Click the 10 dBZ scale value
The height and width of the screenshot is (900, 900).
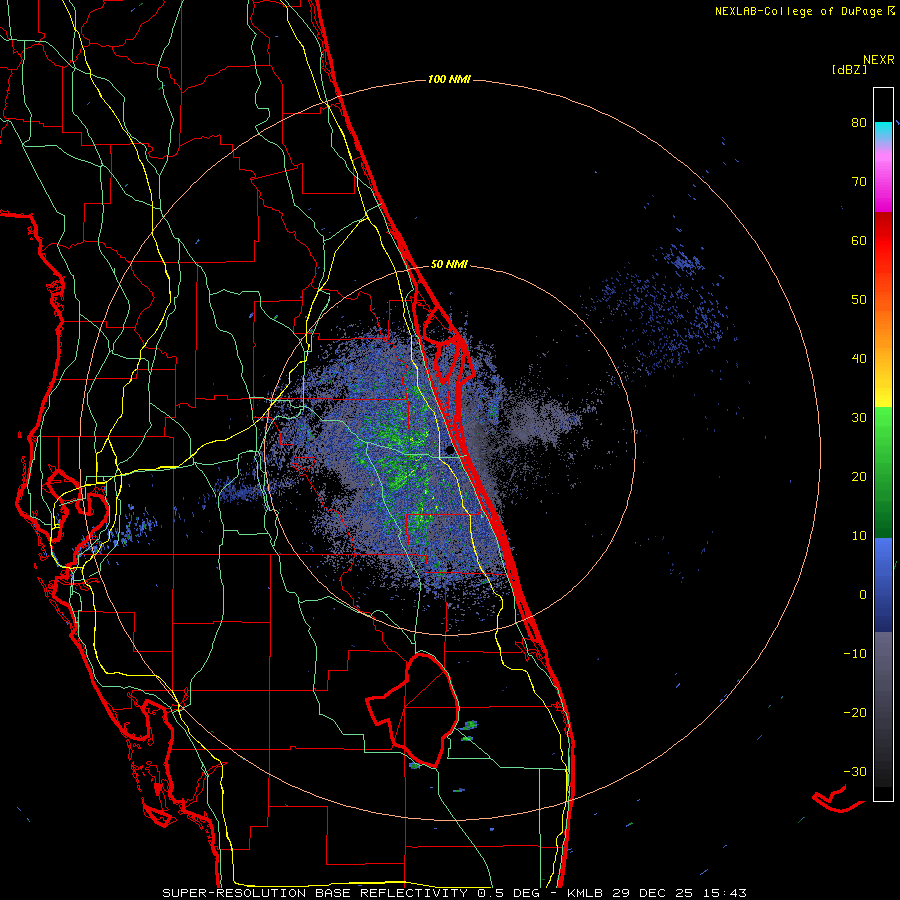tap(859, 536)
